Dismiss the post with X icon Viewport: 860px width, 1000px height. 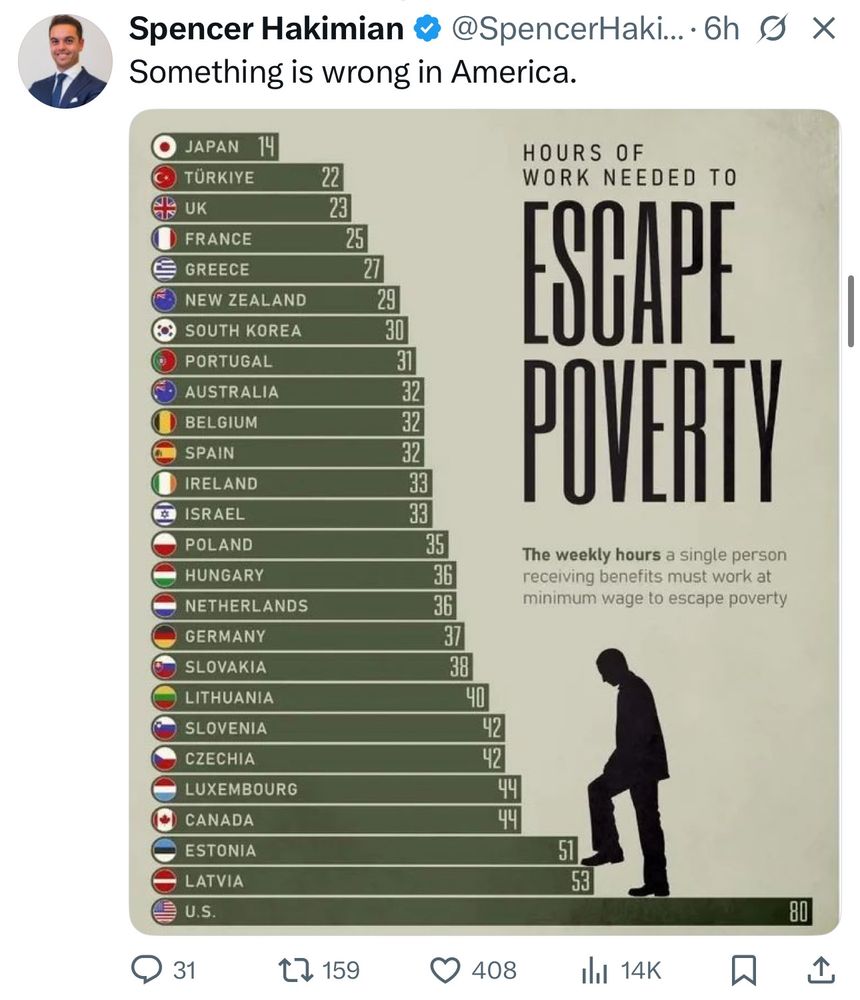point(822,29)
